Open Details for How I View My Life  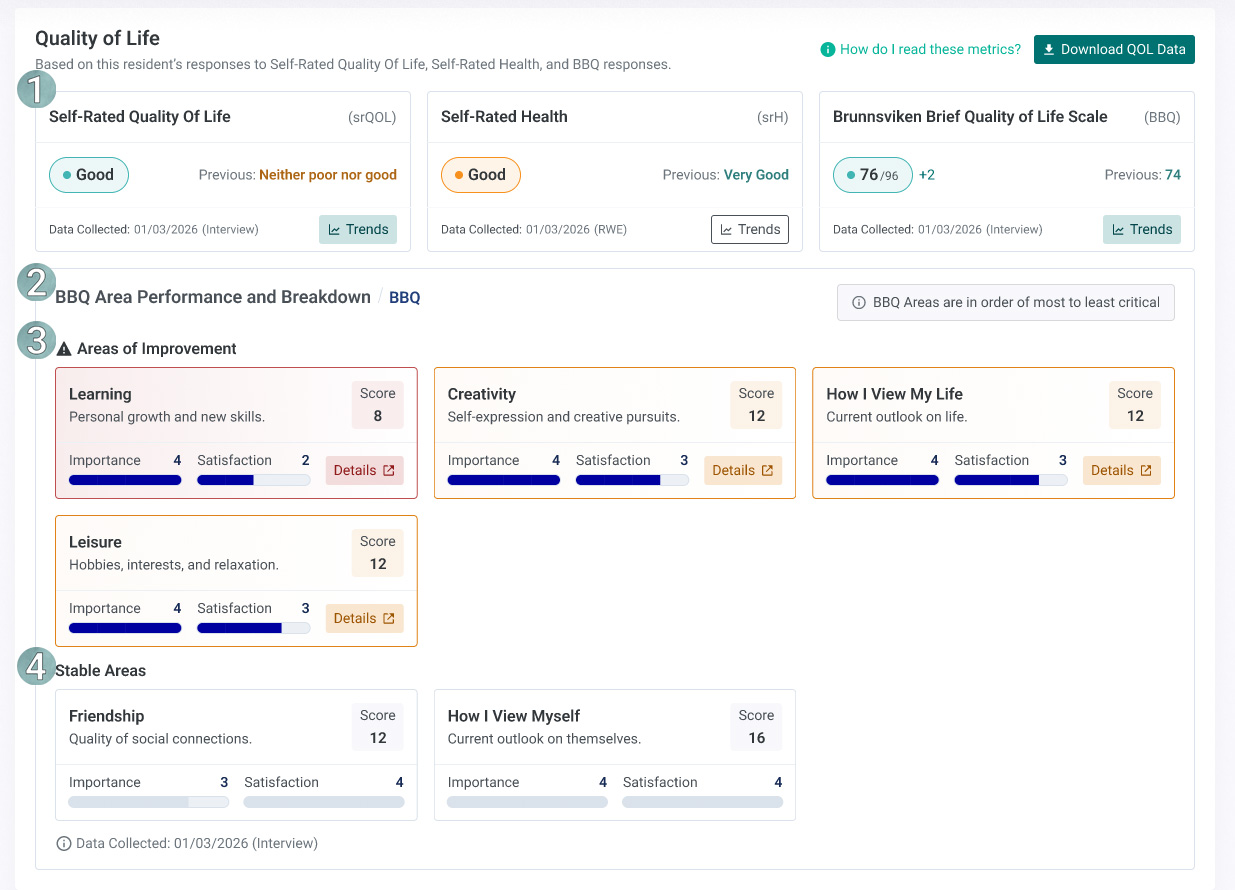(1122, 470)
